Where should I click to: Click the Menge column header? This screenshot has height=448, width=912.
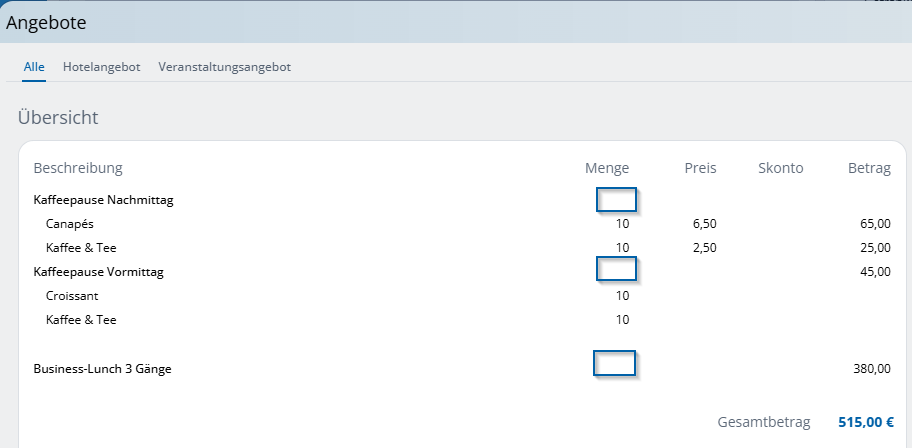click(607, 168)
